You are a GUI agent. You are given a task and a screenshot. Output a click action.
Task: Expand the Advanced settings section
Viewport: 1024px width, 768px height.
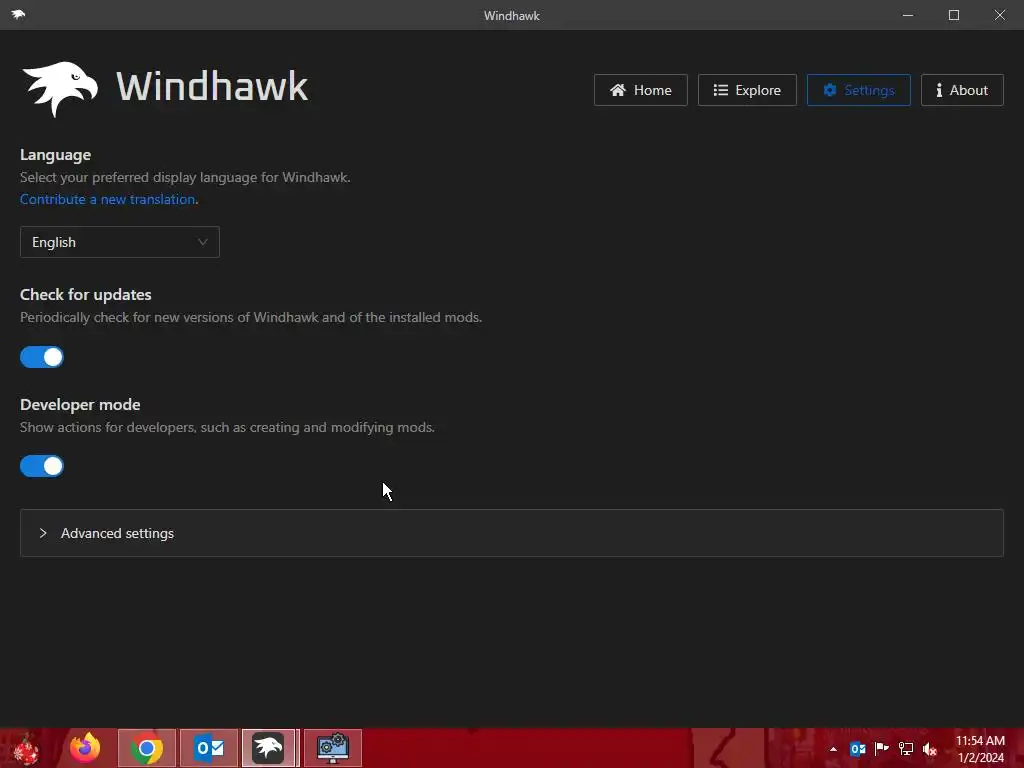point(511,533)
